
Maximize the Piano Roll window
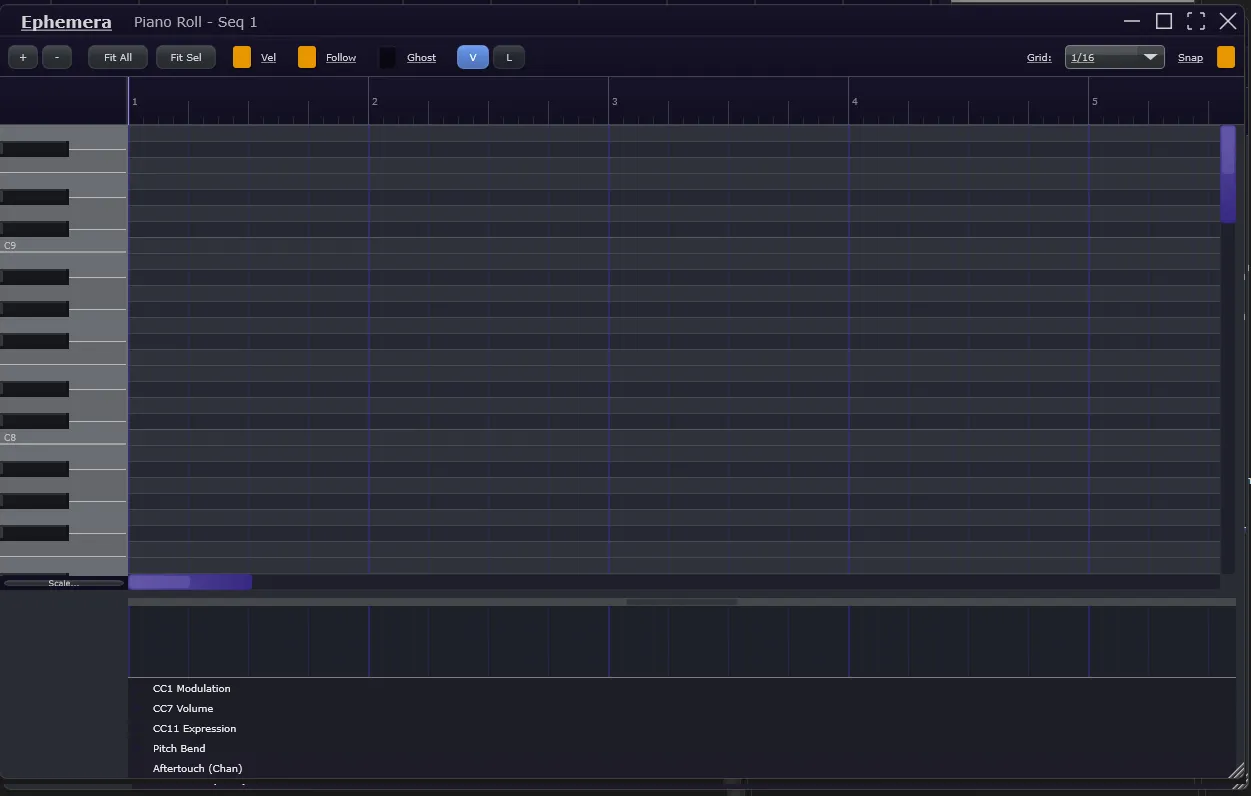pyautogui.click(x=1164, y=22)
